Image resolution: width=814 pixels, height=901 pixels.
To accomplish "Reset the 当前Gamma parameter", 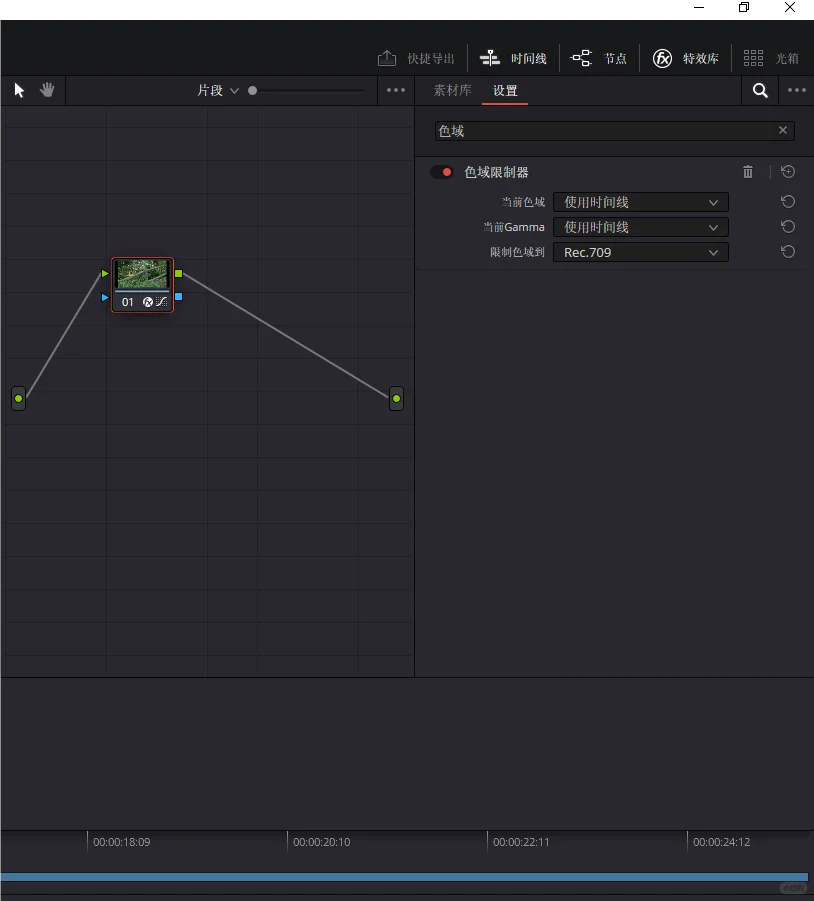I will [788, 226].
